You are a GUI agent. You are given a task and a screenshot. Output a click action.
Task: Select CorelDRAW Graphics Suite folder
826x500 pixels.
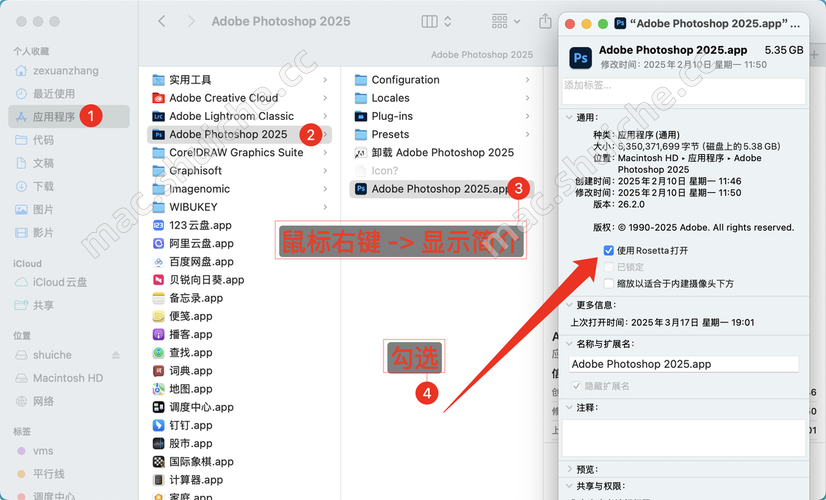coord(239,153)
